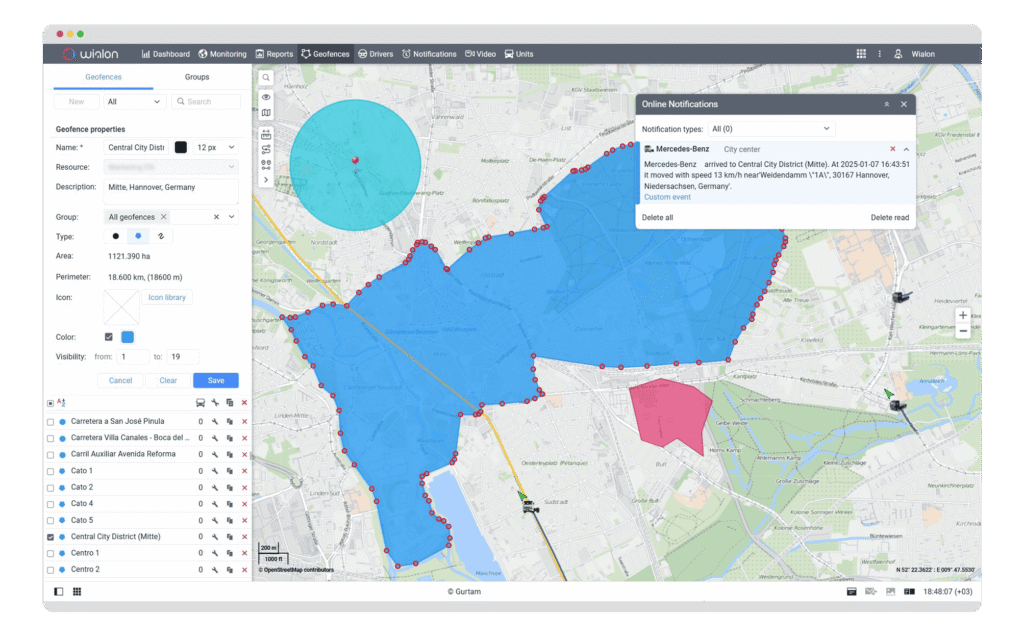Click the eye visibility icon on map toolbar
The width and height of the screenshot is (1024, 643).
coord(266,97)
